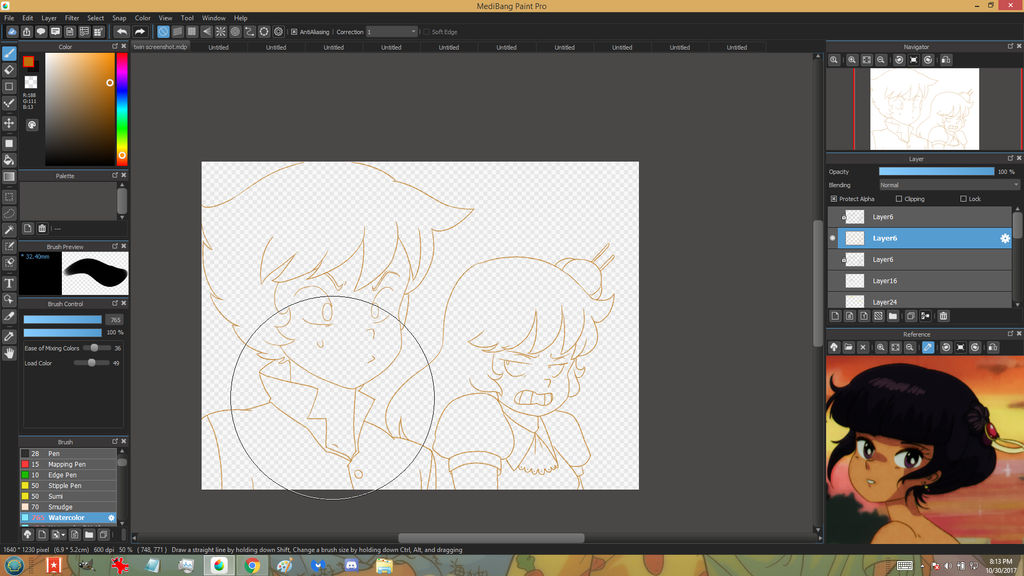
Task: Select the Text tool
Action: 9,283
